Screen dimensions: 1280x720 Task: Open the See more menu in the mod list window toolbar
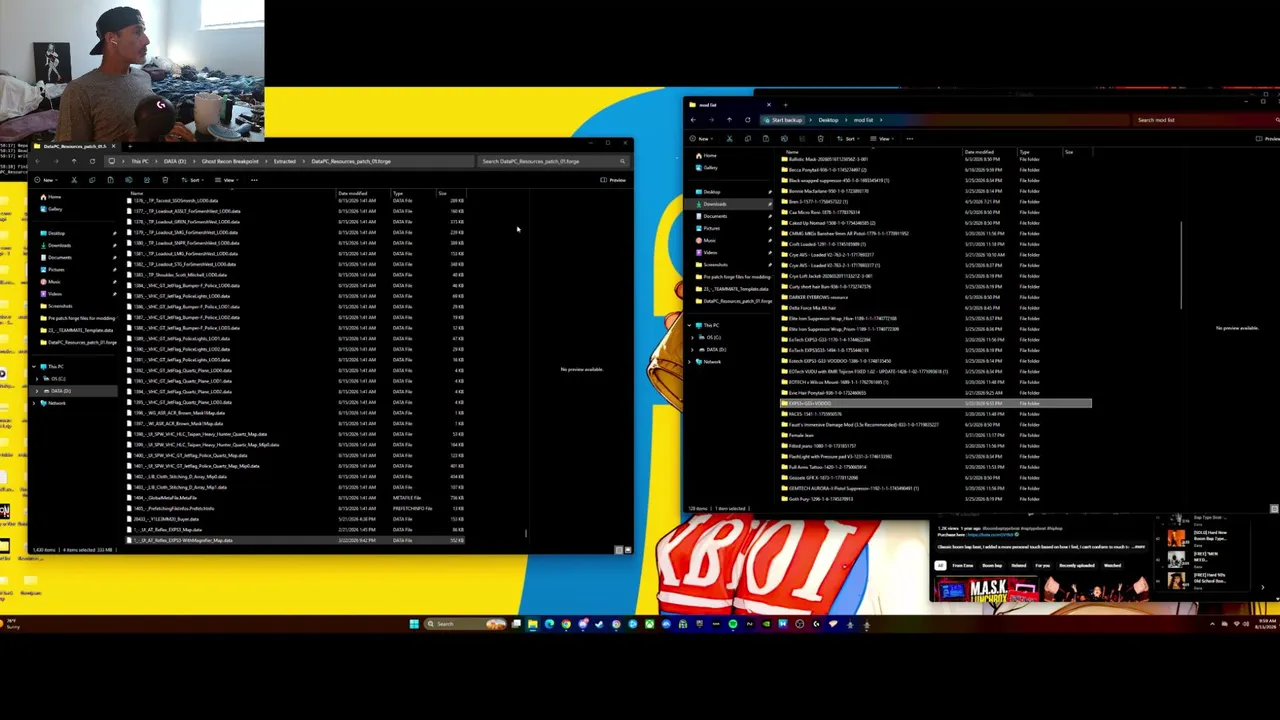point(909,139)
